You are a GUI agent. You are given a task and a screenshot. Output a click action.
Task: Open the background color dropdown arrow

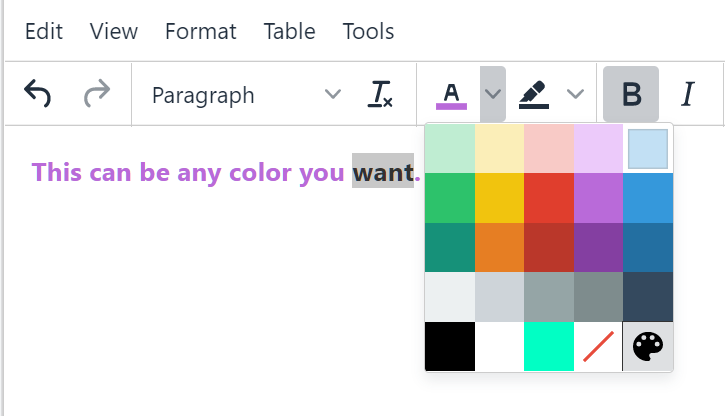tap(575, 94)
